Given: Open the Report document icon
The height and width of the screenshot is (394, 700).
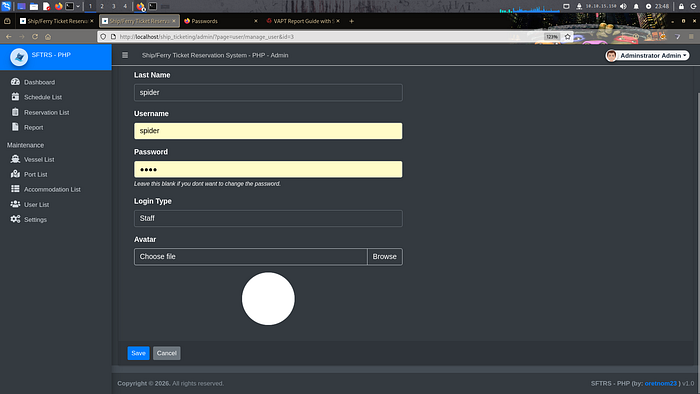Looking at the screenshot, I should (x=15, y=127).
